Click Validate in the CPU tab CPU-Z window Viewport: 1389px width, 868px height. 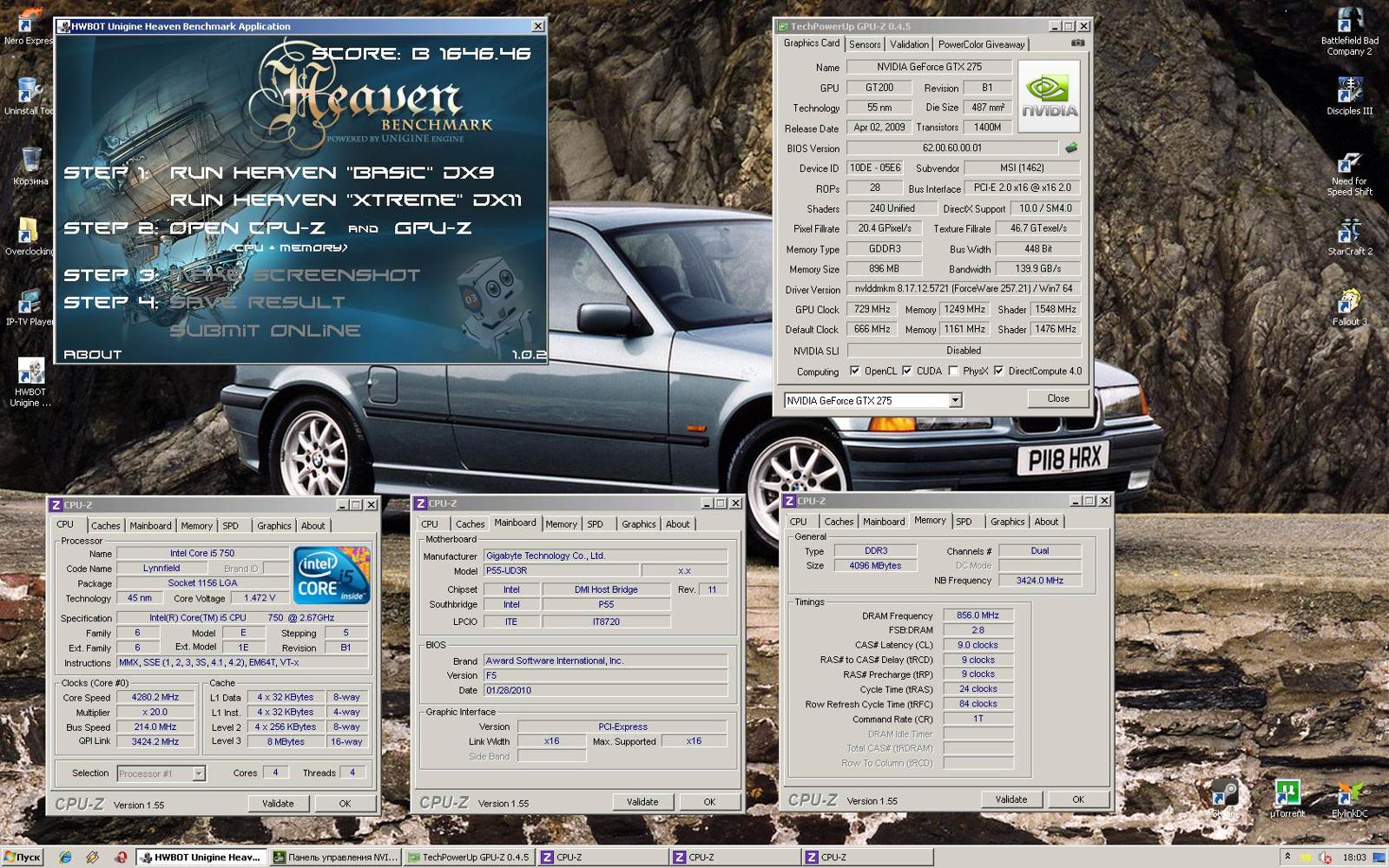click(278, 804)
